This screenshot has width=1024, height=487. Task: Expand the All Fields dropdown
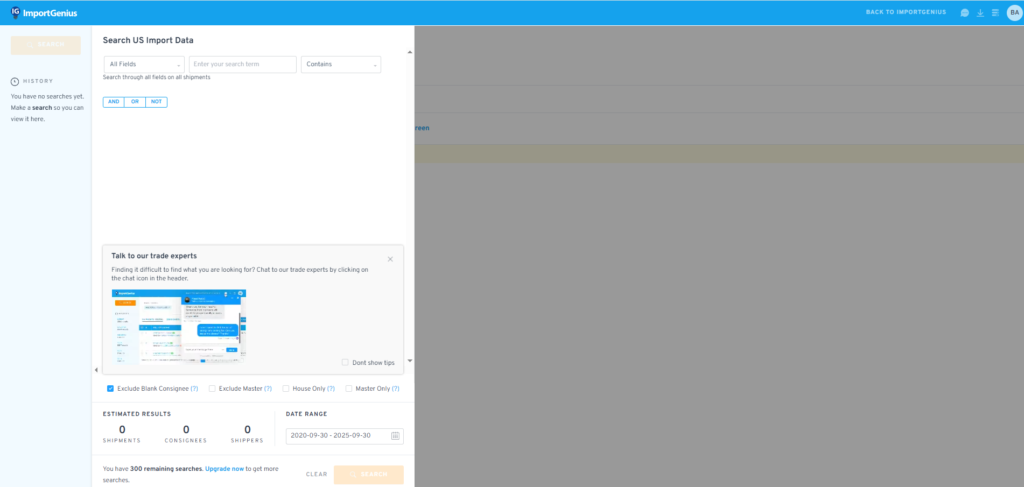(x=144, y=64)
